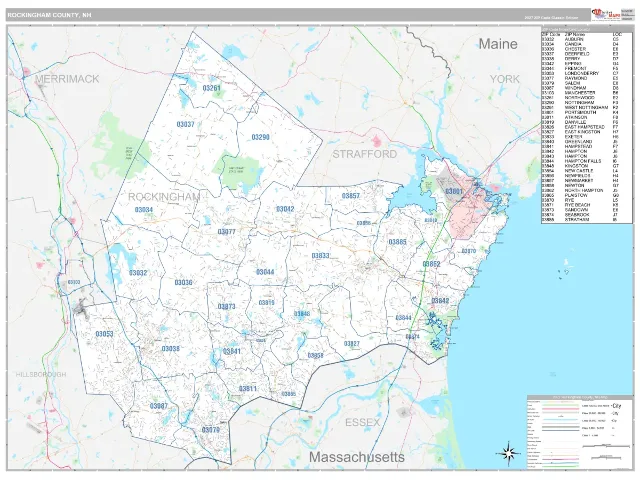Select ZIP code label 03290

coord(260,137)
